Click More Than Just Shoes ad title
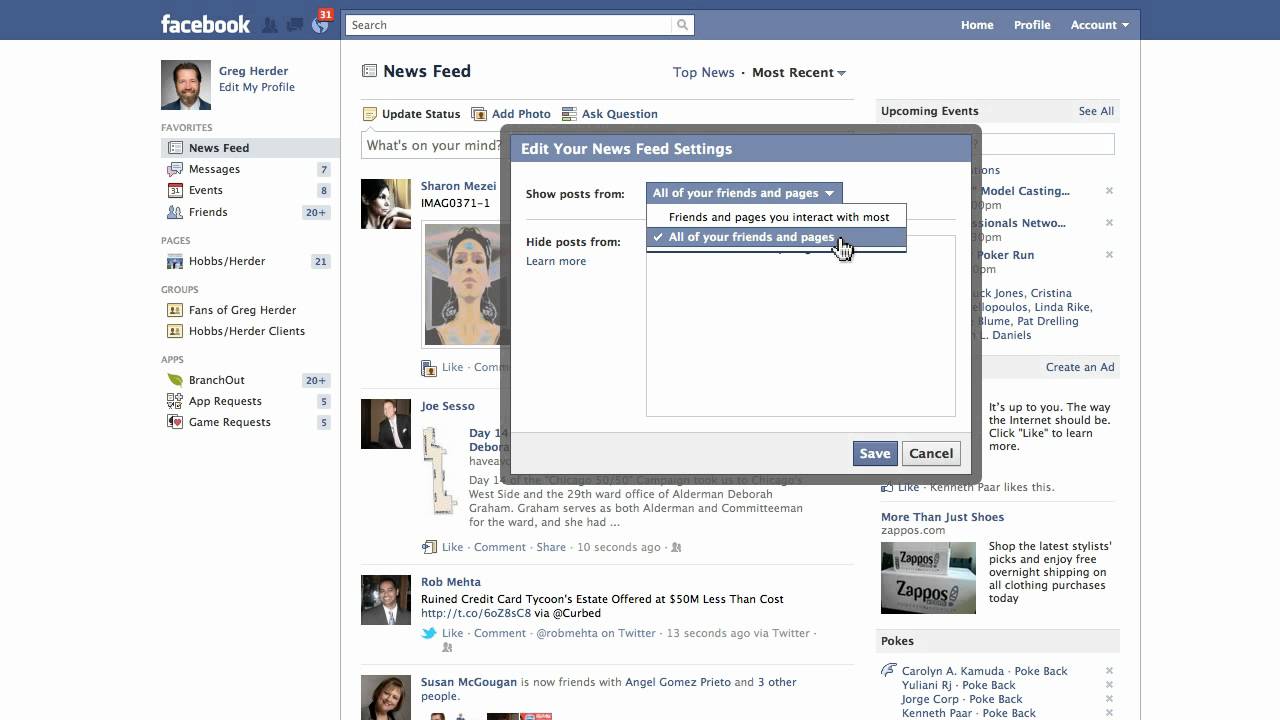Screen dimensions: 1280x720 tap(942, 517)
